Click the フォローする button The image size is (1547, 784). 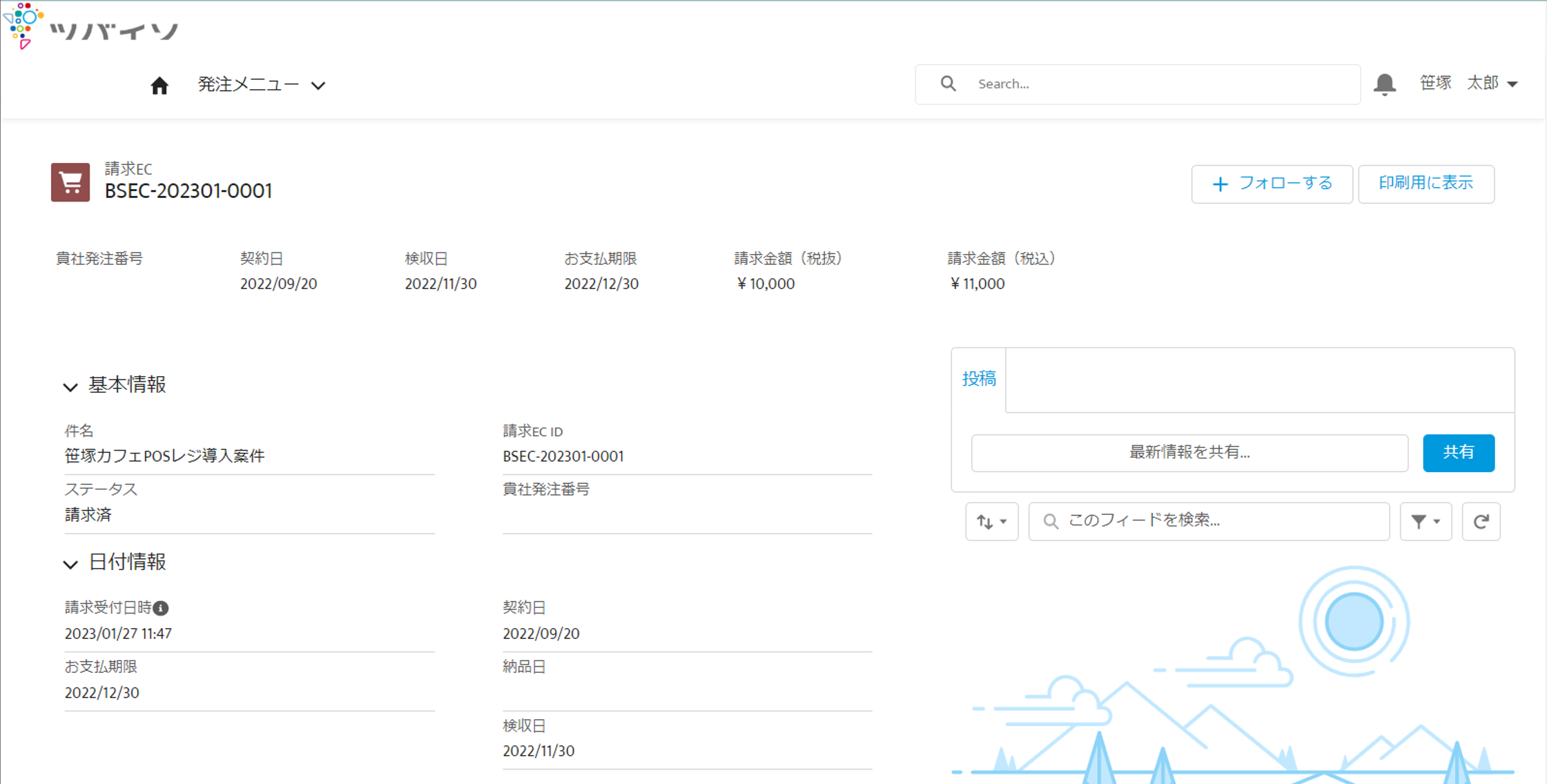click(1272, 184)
